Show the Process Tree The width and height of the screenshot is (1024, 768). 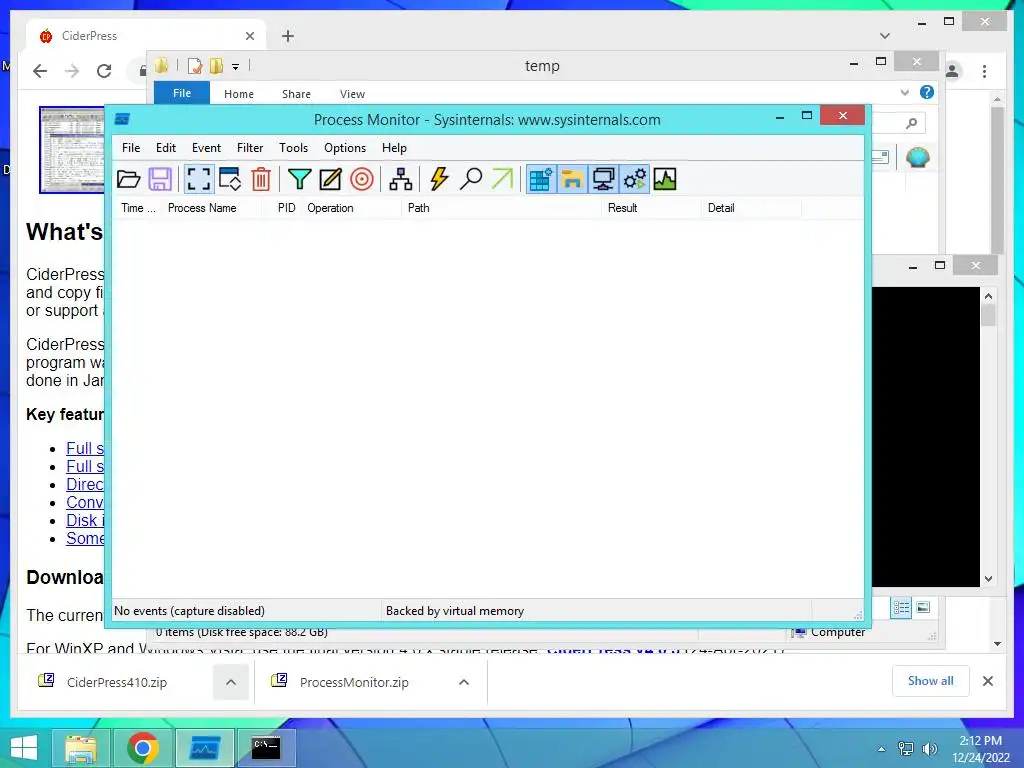pyautogui.click(x=400, y=179)
